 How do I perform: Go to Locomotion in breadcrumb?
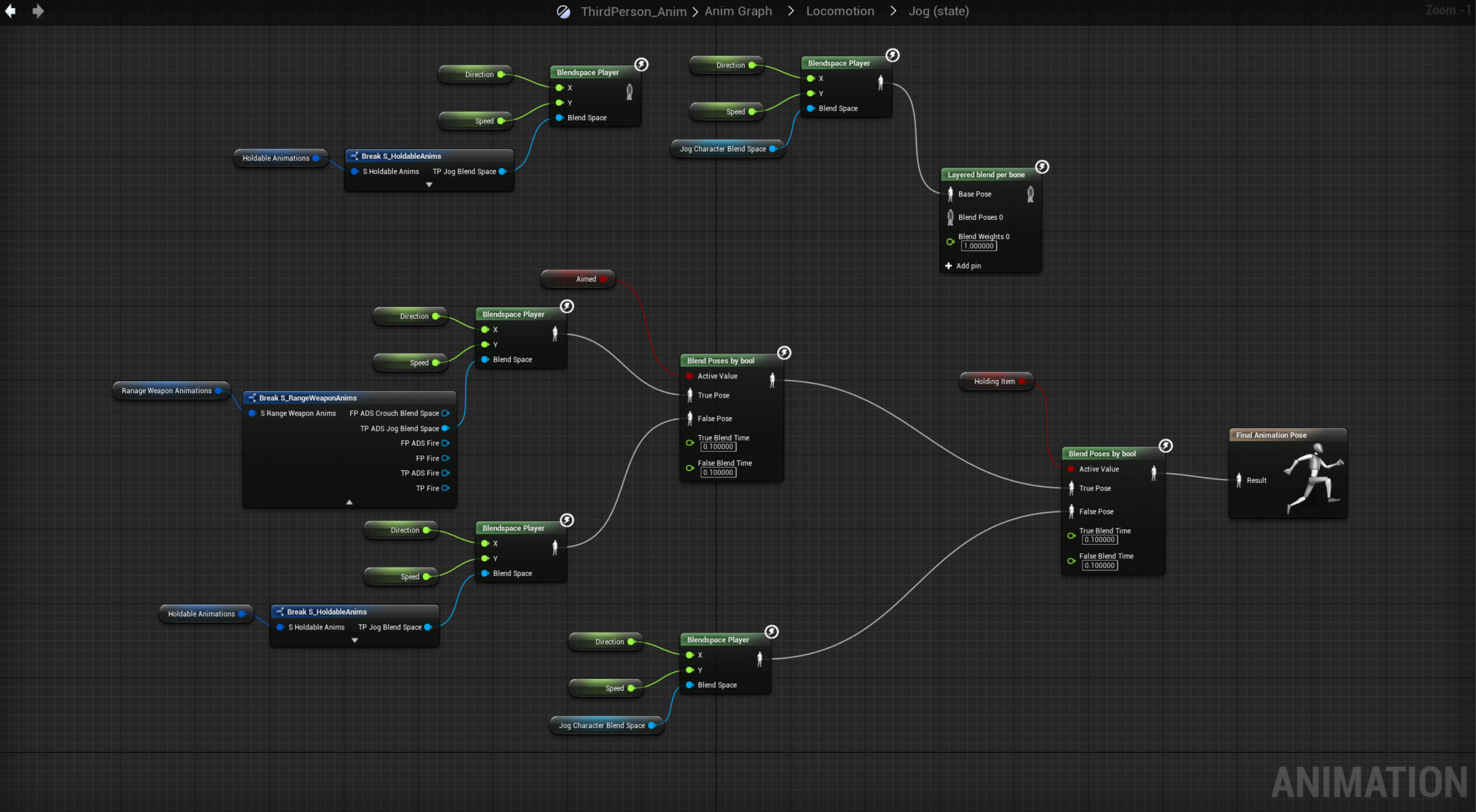click(840, 11)
